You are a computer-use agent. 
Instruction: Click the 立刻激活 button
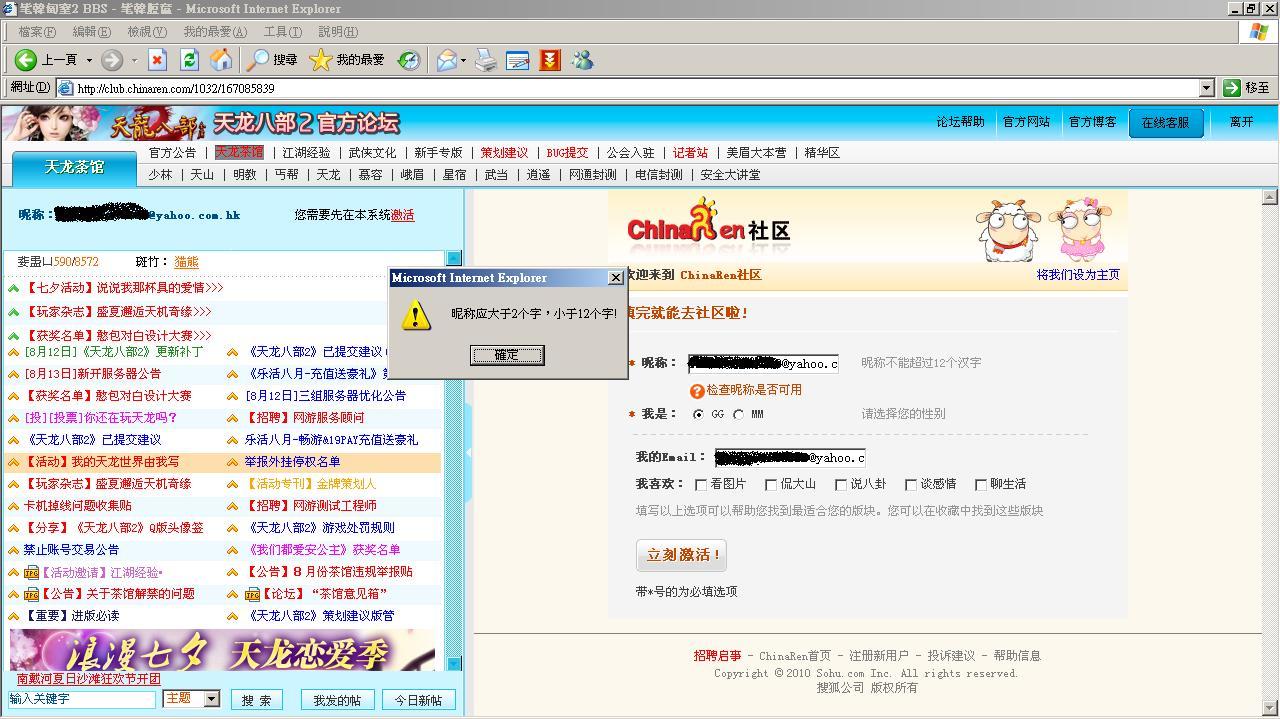[x=681, y=555]
